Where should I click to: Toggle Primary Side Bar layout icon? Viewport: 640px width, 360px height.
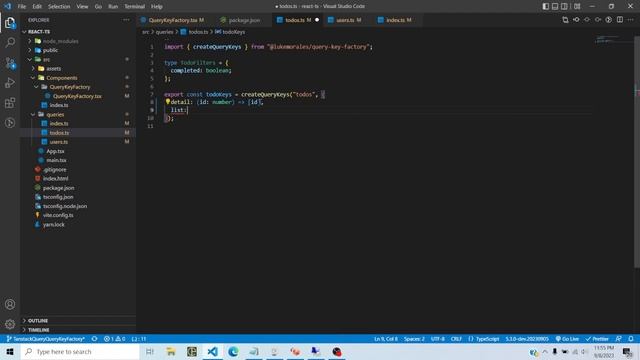(x=546, y=6)
